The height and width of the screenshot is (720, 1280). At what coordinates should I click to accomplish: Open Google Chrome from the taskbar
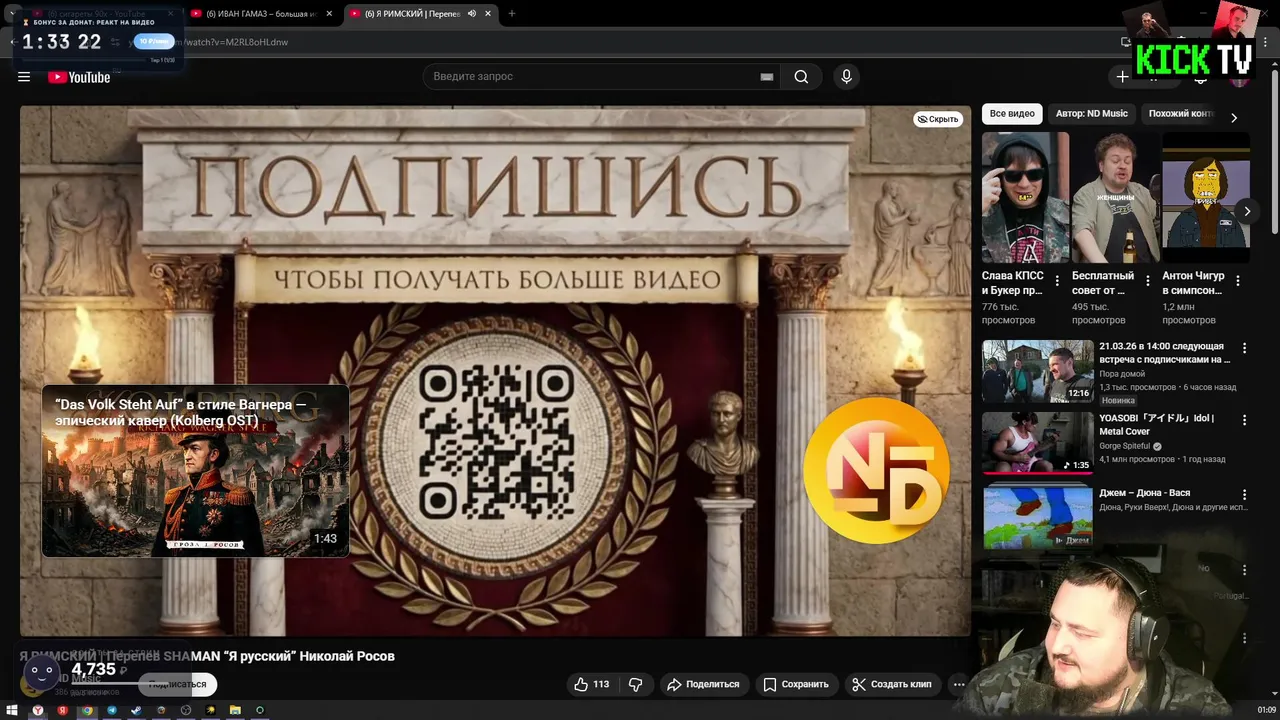click(87, 710)
